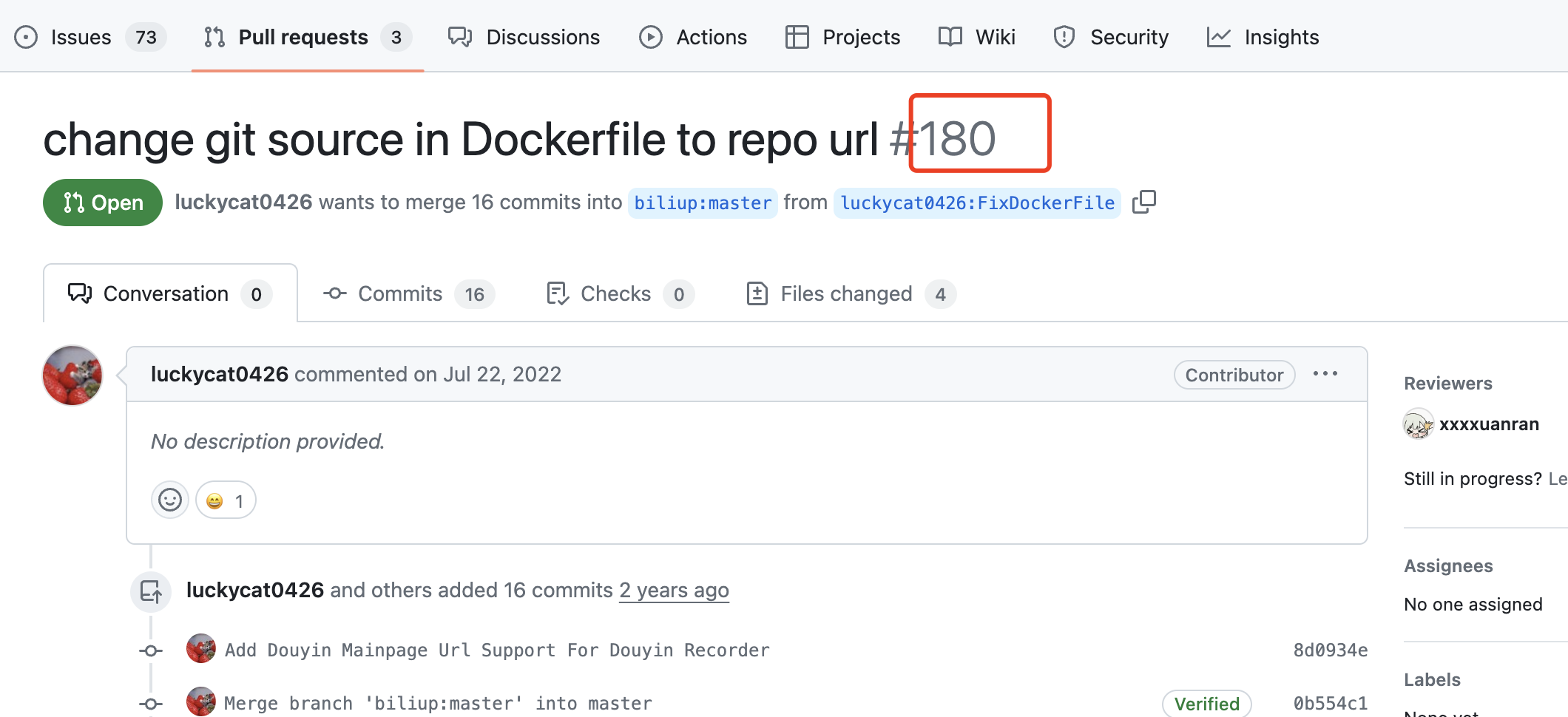Open the Issues icon in the repository navigation
This screenshot has width=1568, height=717.
(x=27, y=37)
